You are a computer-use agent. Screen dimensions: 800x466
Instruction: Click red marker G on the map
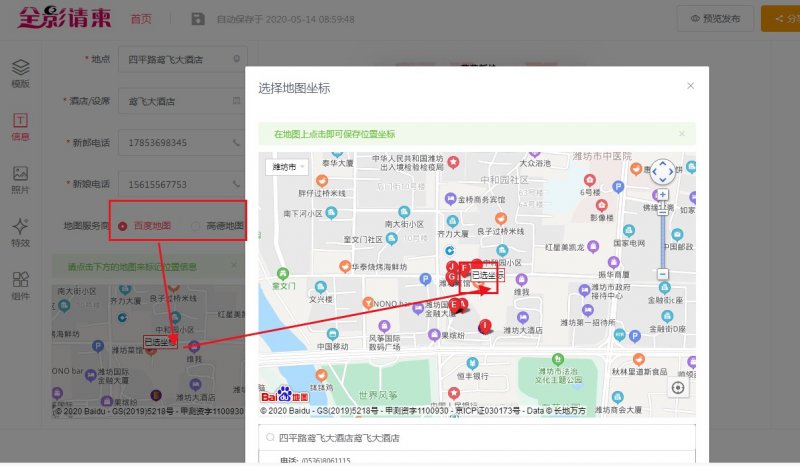(x=452, y=277)
